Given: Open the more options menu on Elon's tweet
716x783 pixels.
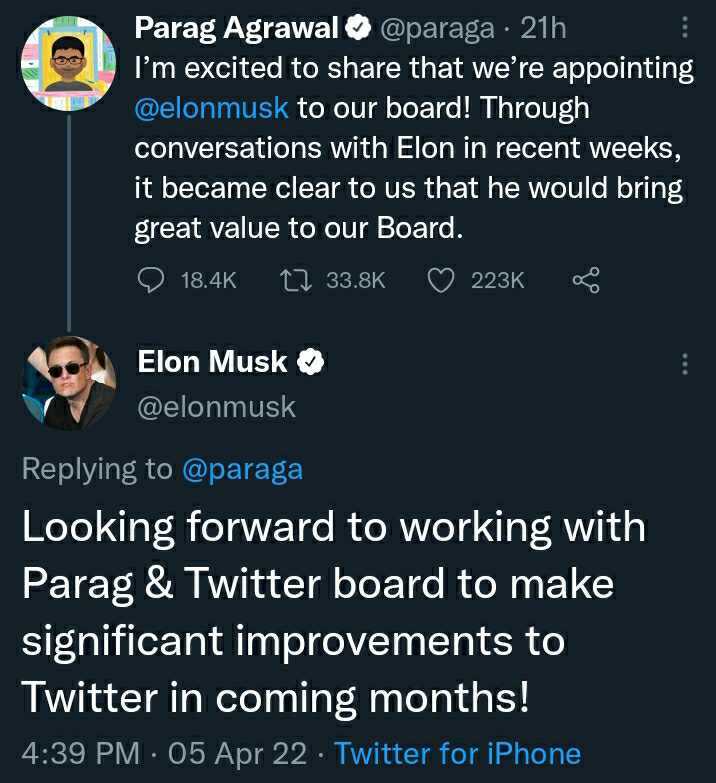Looking at the screenshot, I should pos(685,364).
